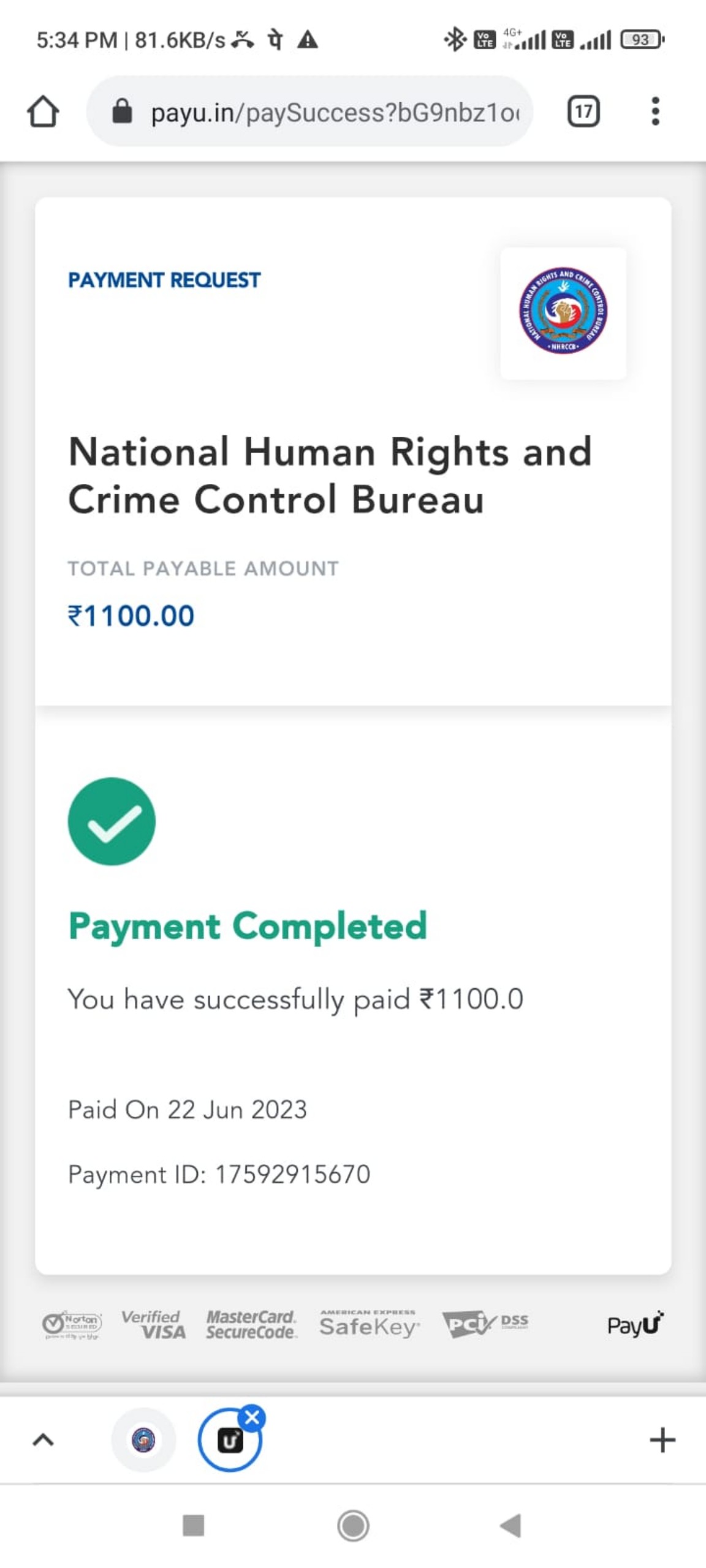The height and width of the screenshot is (1568, 706).
Task: Tap the padlock icon in address bar
Action: tap(122, 111)
